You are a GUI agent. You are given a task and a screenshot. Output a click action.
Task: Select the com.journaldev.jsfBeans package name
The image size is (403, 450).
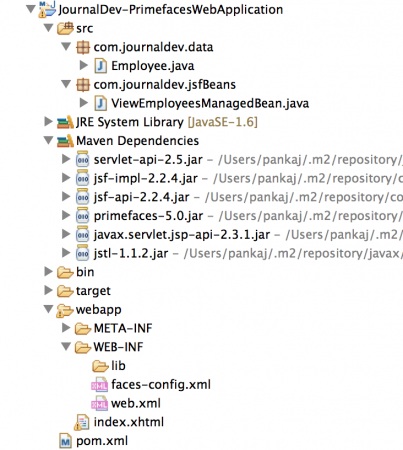pos(165,85)
